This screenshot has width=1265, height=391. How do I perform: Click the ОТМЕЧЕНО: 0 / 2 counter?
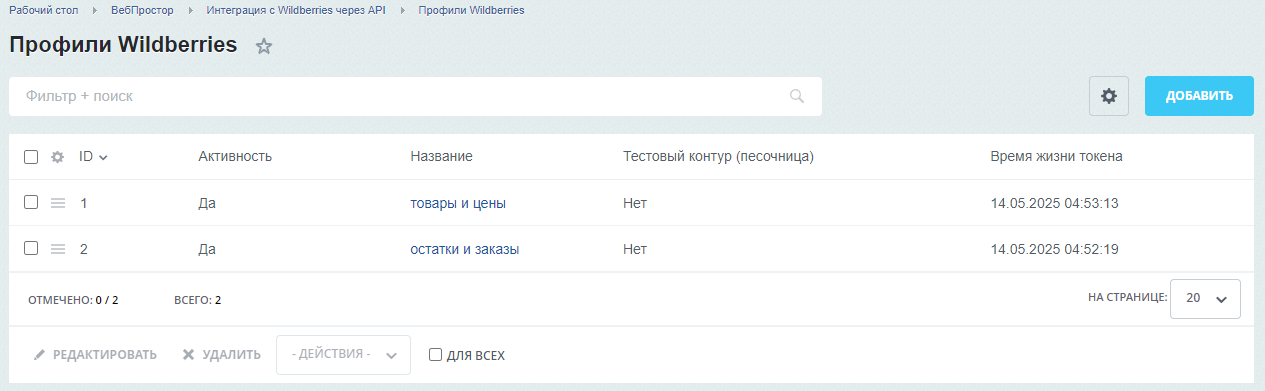click(73, 300)
